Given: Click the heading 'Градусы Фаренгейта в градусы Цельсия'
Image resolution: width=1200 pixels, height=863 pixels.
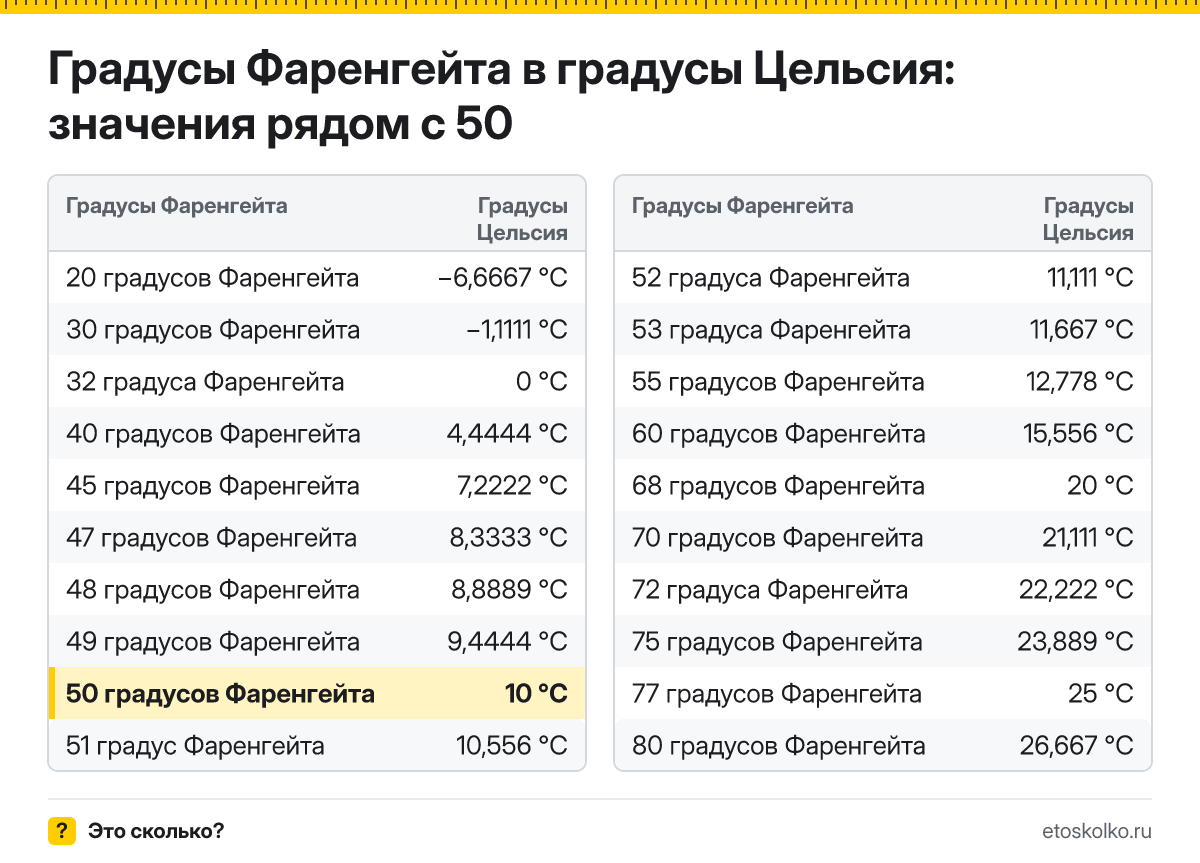Looking at the screenshot, I should point(502,71).
